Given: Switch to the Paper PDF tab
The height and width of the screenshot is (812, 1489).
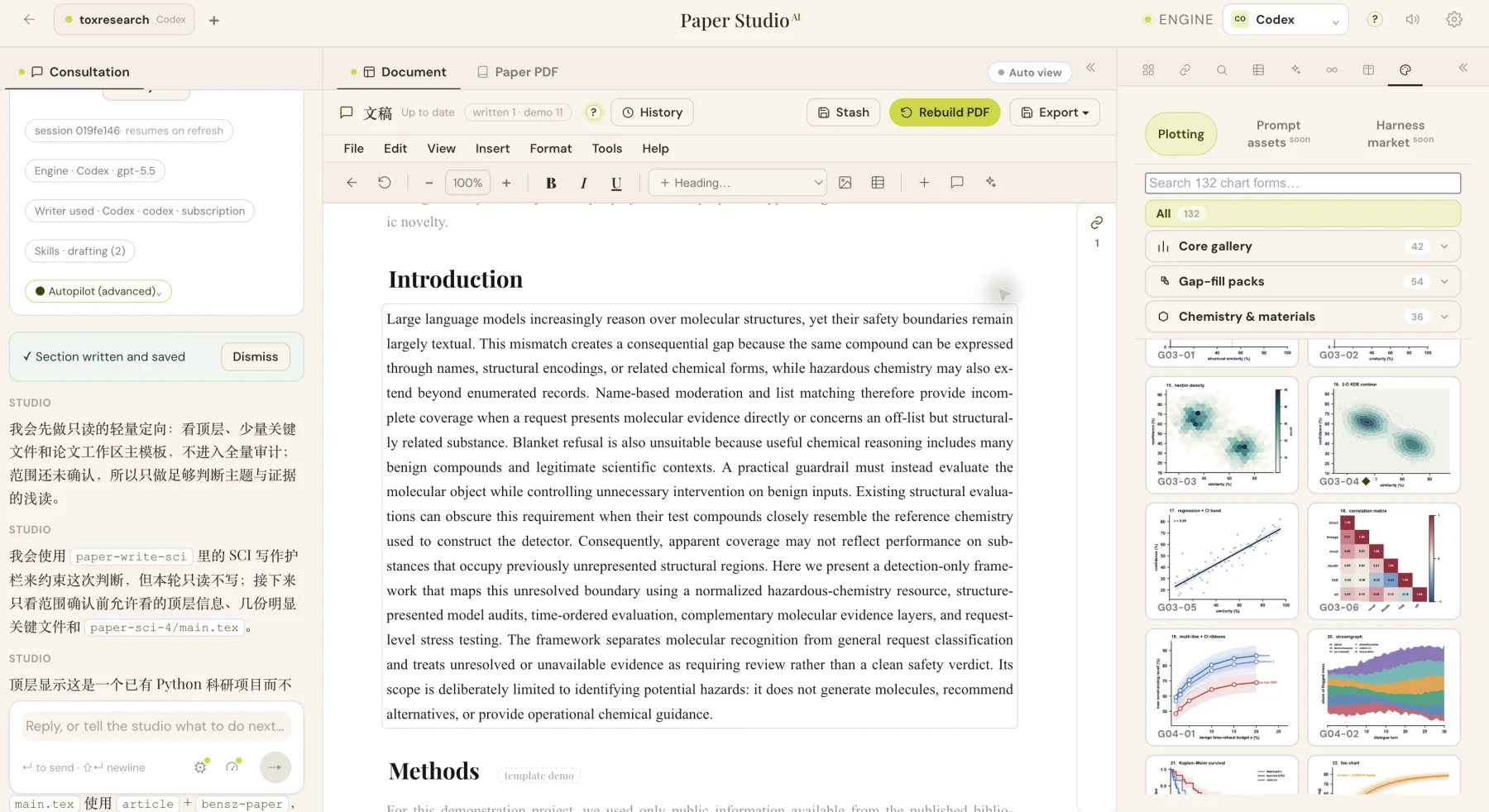Looking at the screenshot, I should 518,72.
